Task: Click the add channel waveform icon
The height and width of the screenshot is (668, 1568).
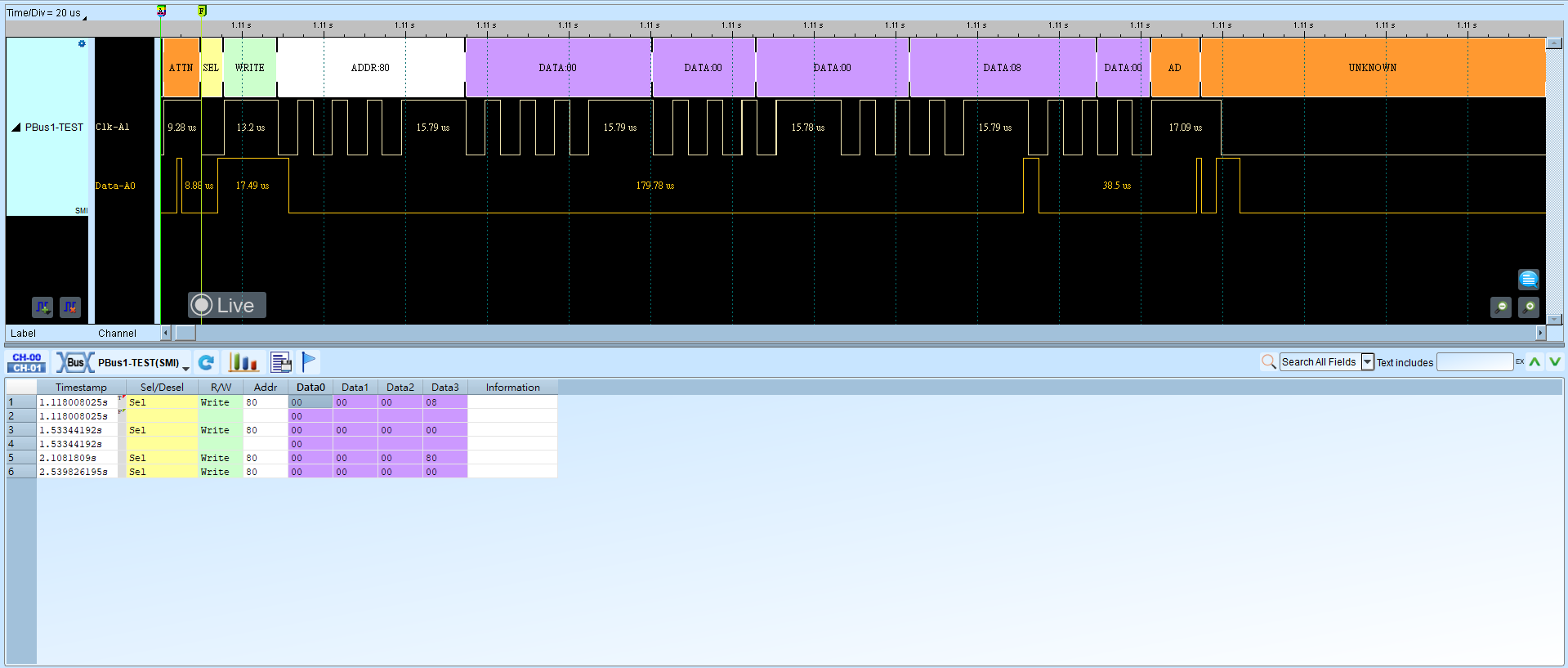Action: point(42,307)
